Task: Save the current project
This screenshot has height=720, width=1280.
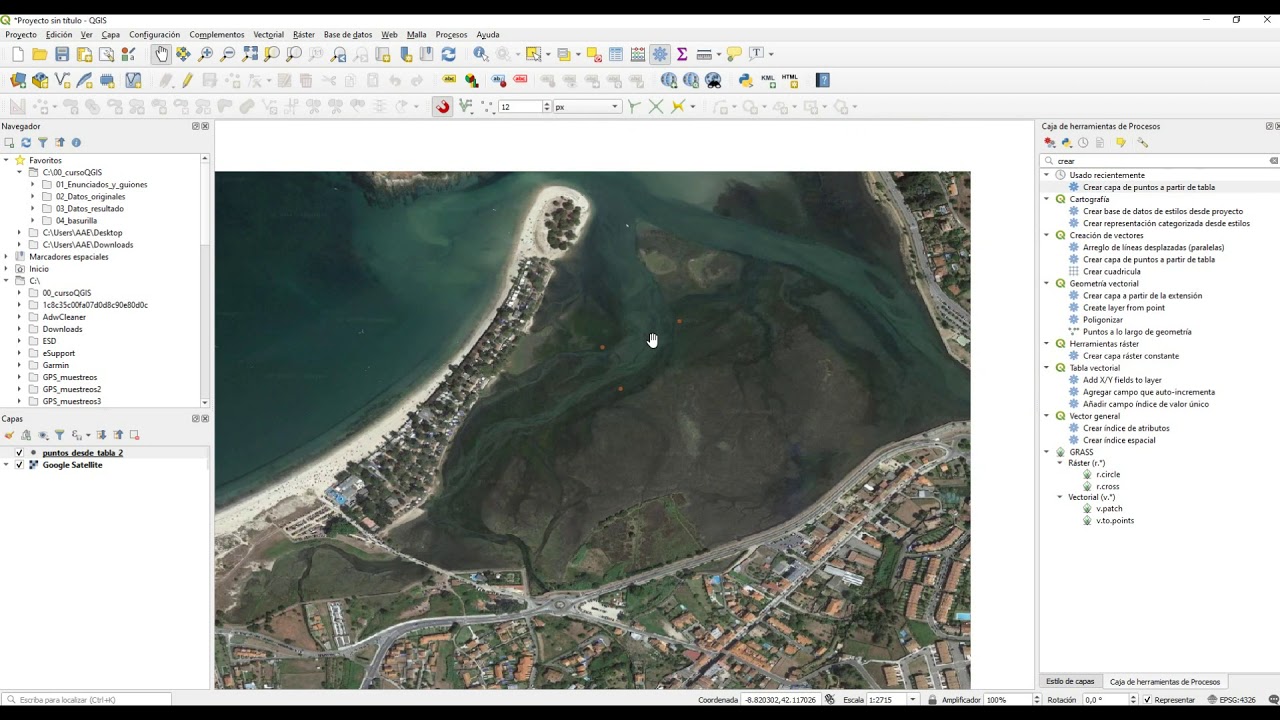Action: [62, 54]
